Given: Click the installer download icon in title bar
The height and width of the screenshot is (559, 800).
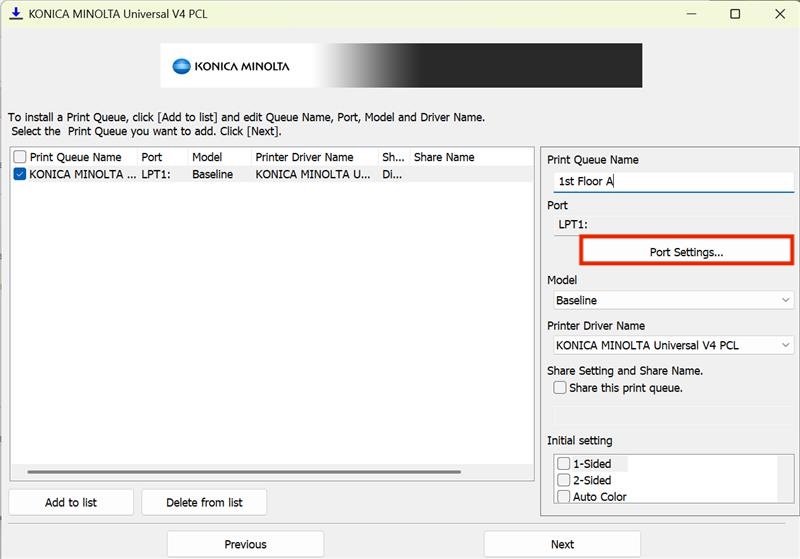Looking at the screenshot, I should [16, 13].
